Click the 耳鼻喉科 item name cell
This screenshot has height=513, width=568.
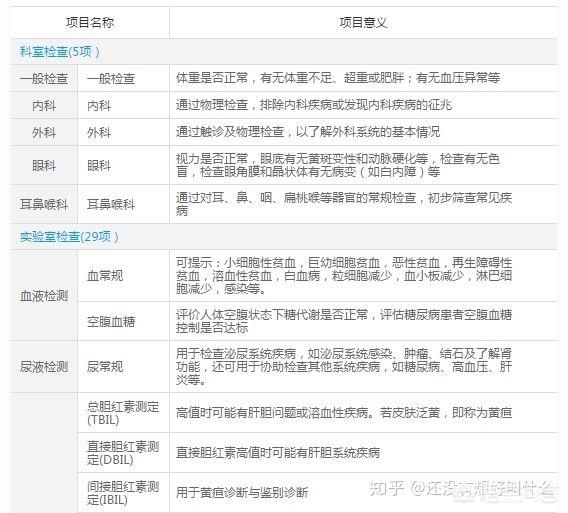(x=123, y=204)
